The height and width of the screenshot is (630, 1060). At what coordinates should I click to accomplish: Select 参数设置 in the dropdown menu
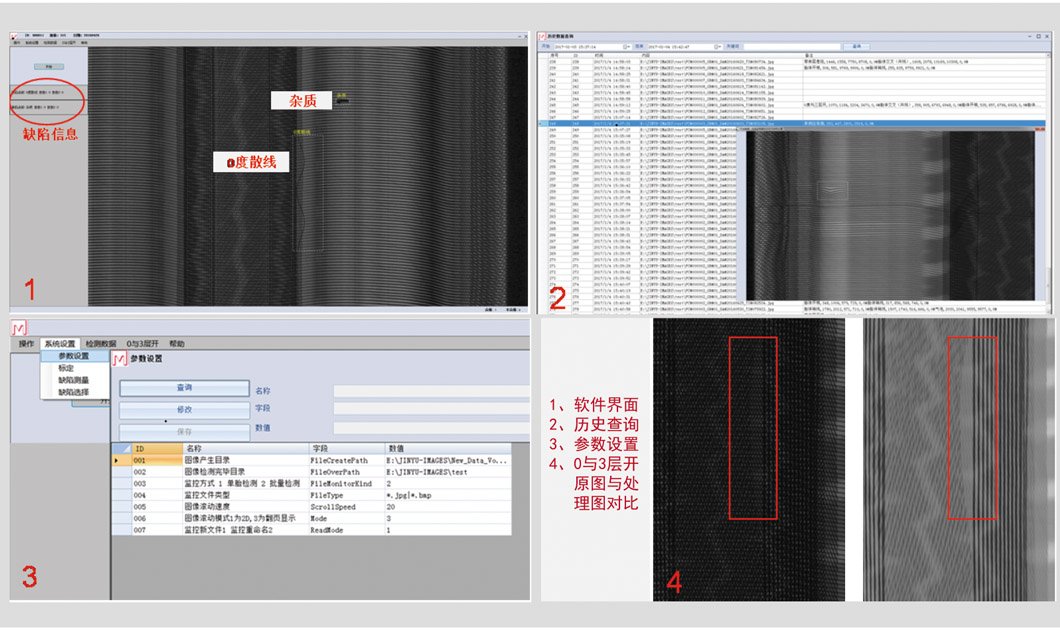click(73, 356)
